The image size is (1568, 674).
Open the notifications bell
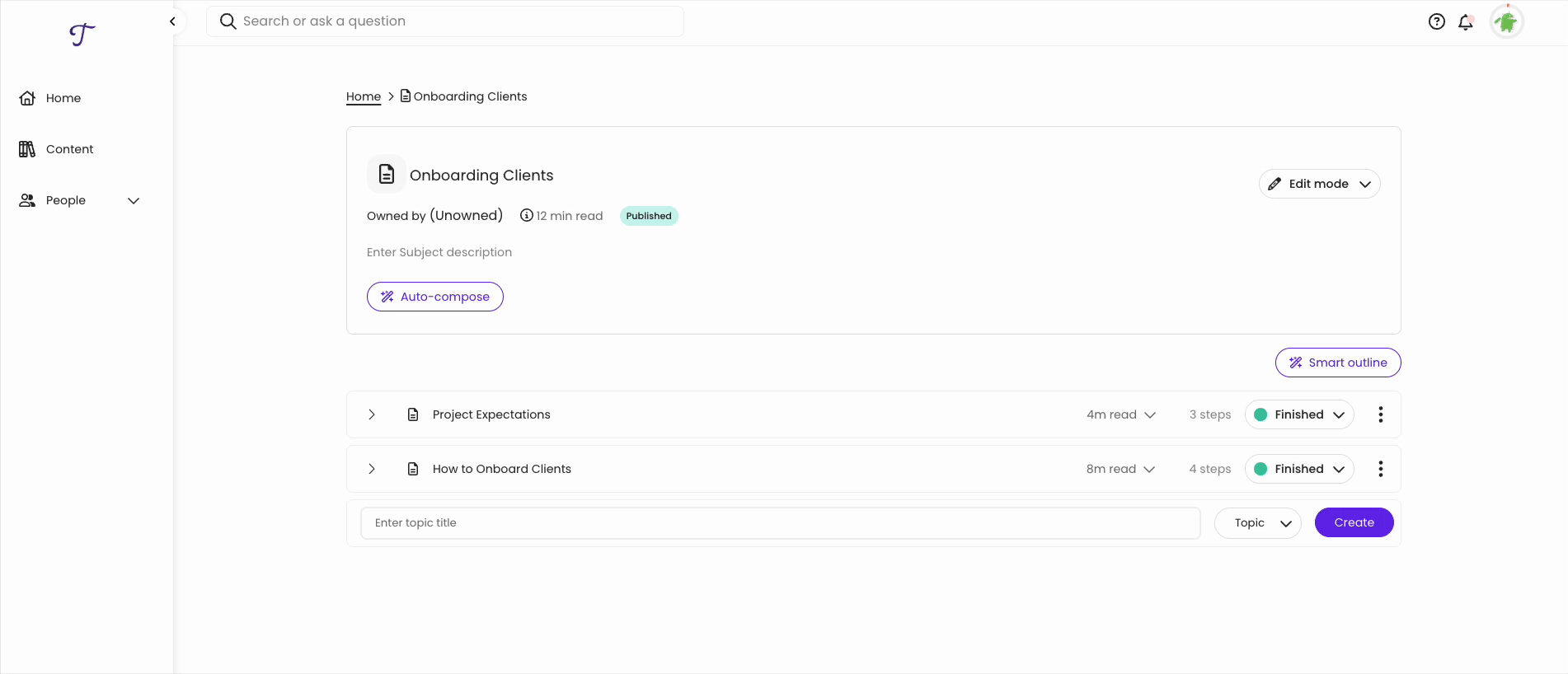1465,22
